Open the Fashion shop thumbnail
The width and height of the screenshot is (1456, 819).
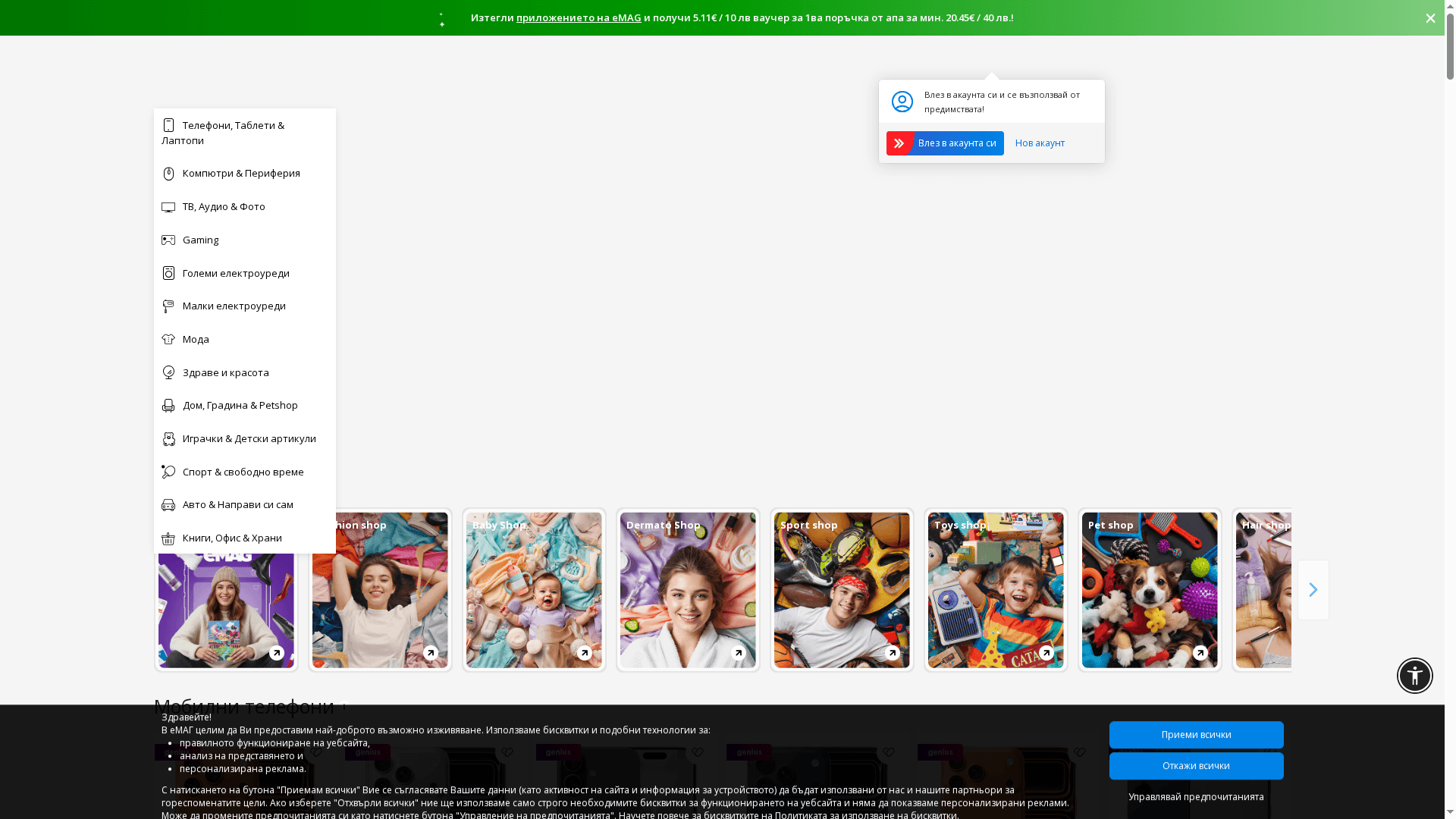point(380,590)
